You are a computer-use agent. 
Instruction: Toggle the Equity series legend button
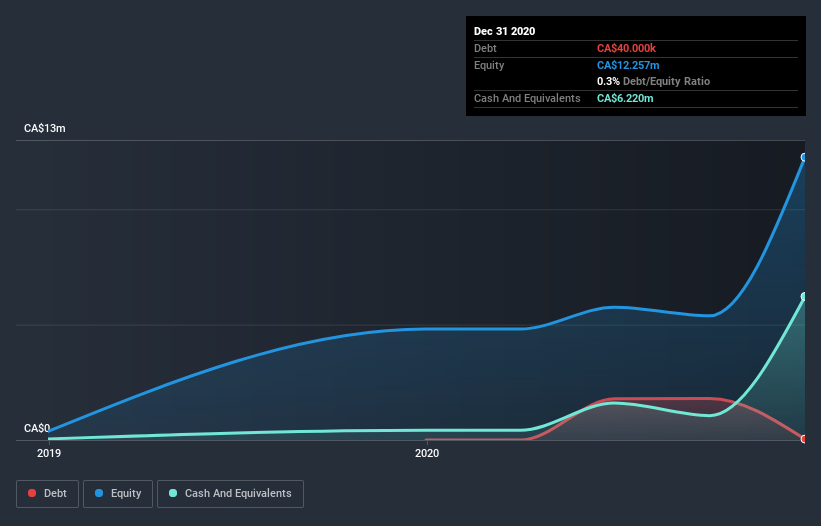118,494
